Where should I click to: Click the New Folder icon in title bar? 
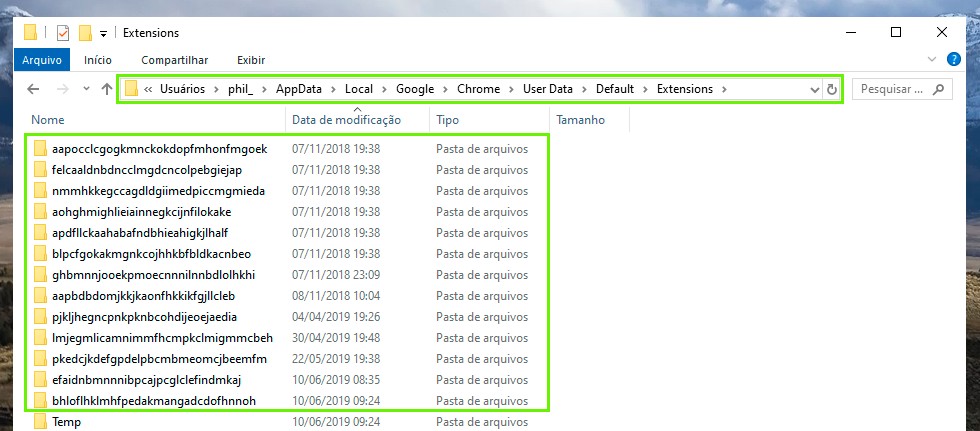click(85, 32)
